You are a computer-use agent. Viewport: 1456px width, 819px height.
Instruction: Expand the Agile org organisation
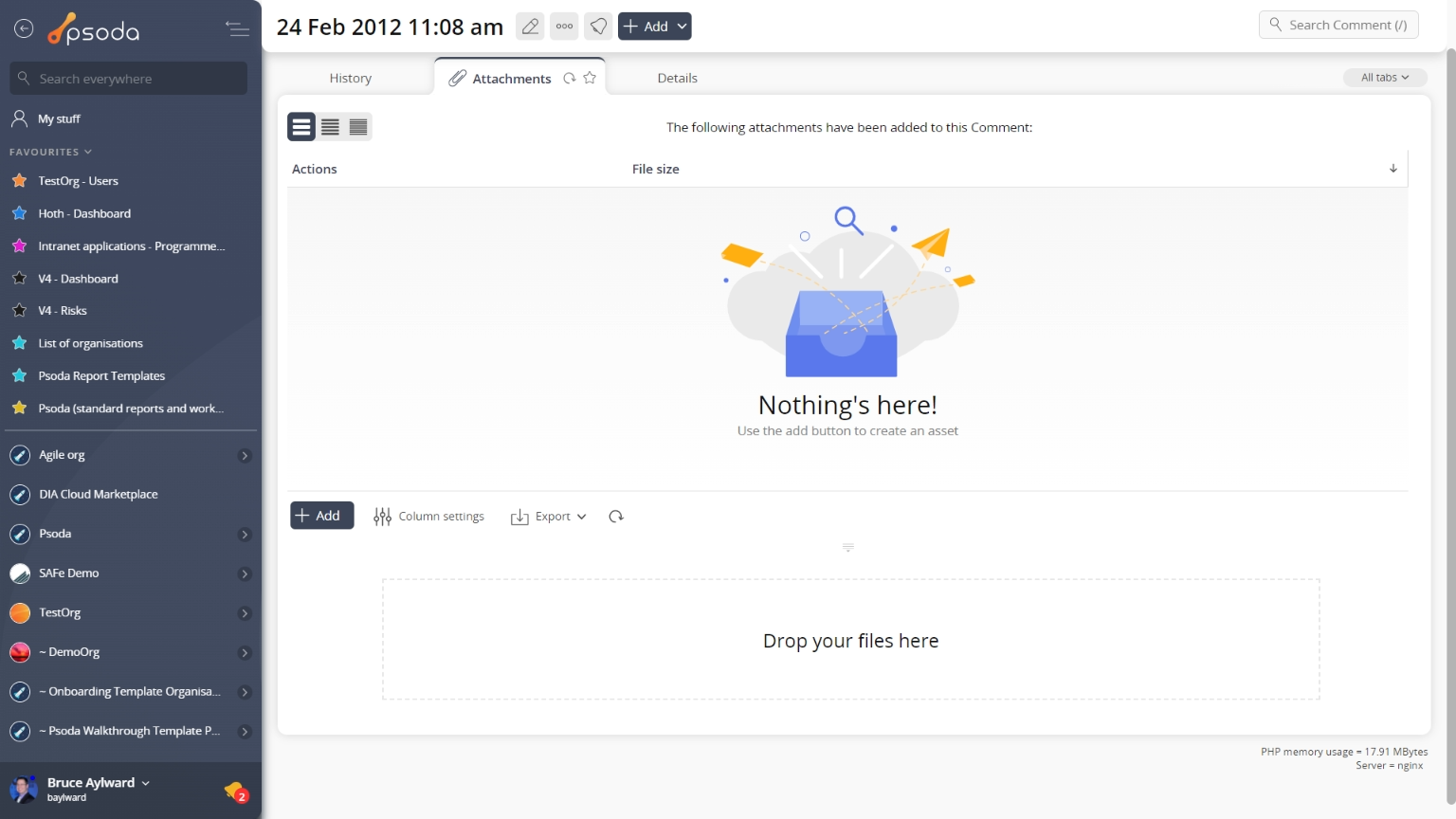click(245, 456)
